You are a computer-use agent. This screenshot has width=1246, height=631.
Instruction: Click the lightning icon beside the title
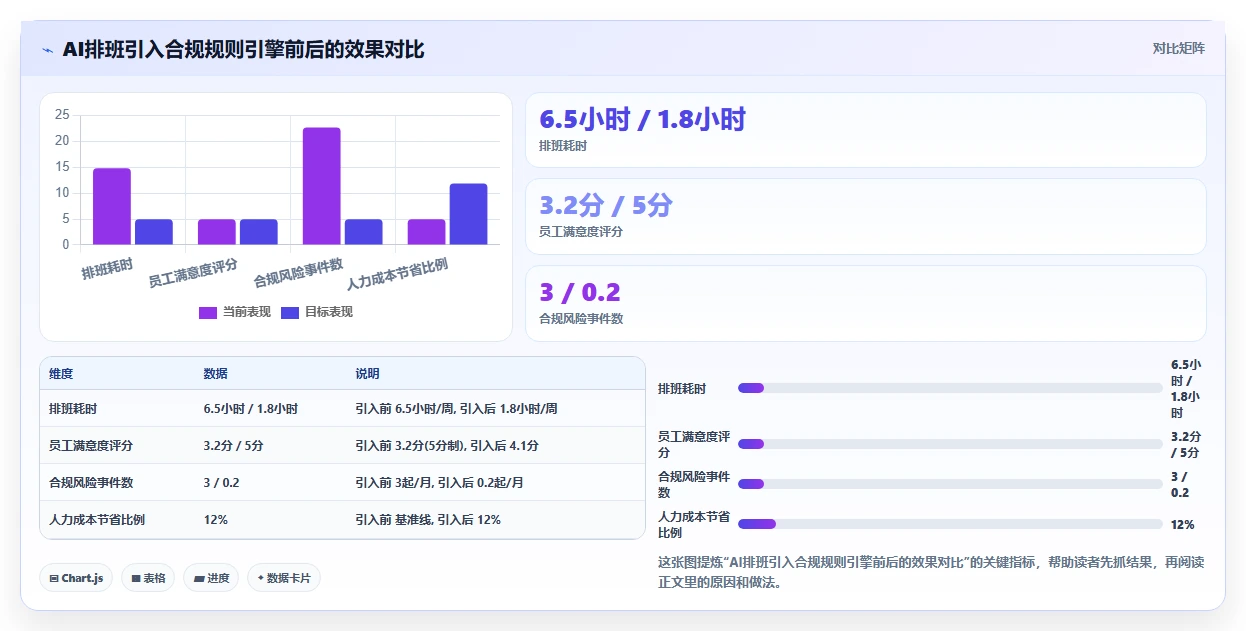[x=47, y=50]
